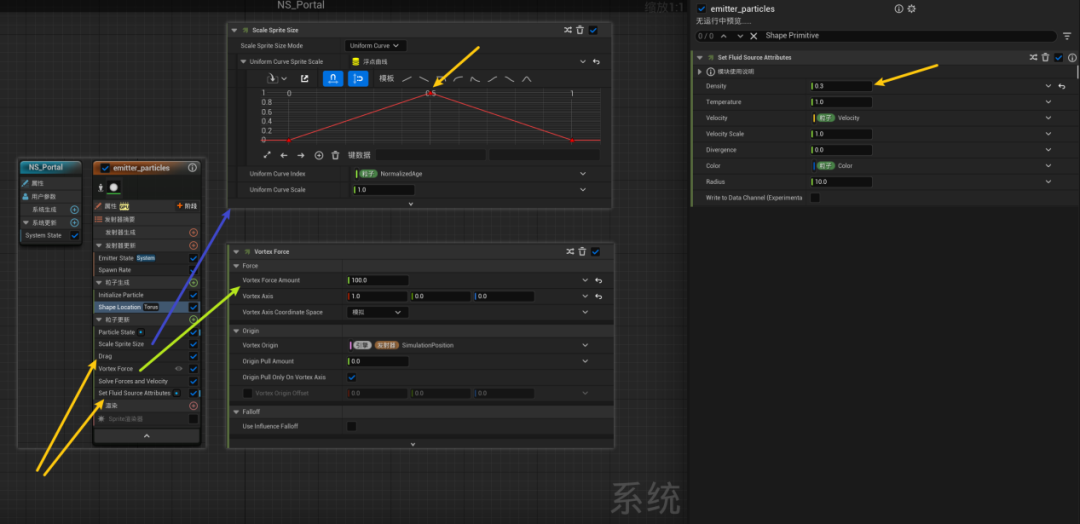This screenshot has height=524, width=1080.
Task: Open the curve in external editor icon
Action: pyautogui.click(x=304, y=78)
